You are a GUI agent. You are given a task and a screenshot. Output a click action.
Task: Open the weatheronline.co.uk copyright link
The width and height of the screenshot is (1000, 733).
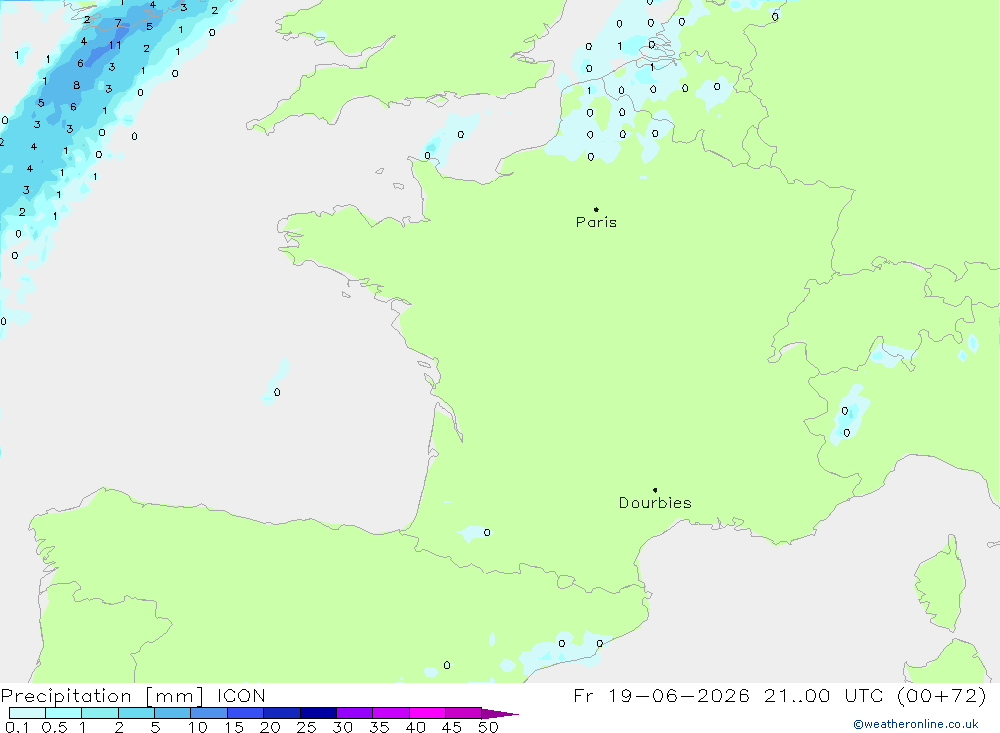point(916,724)
